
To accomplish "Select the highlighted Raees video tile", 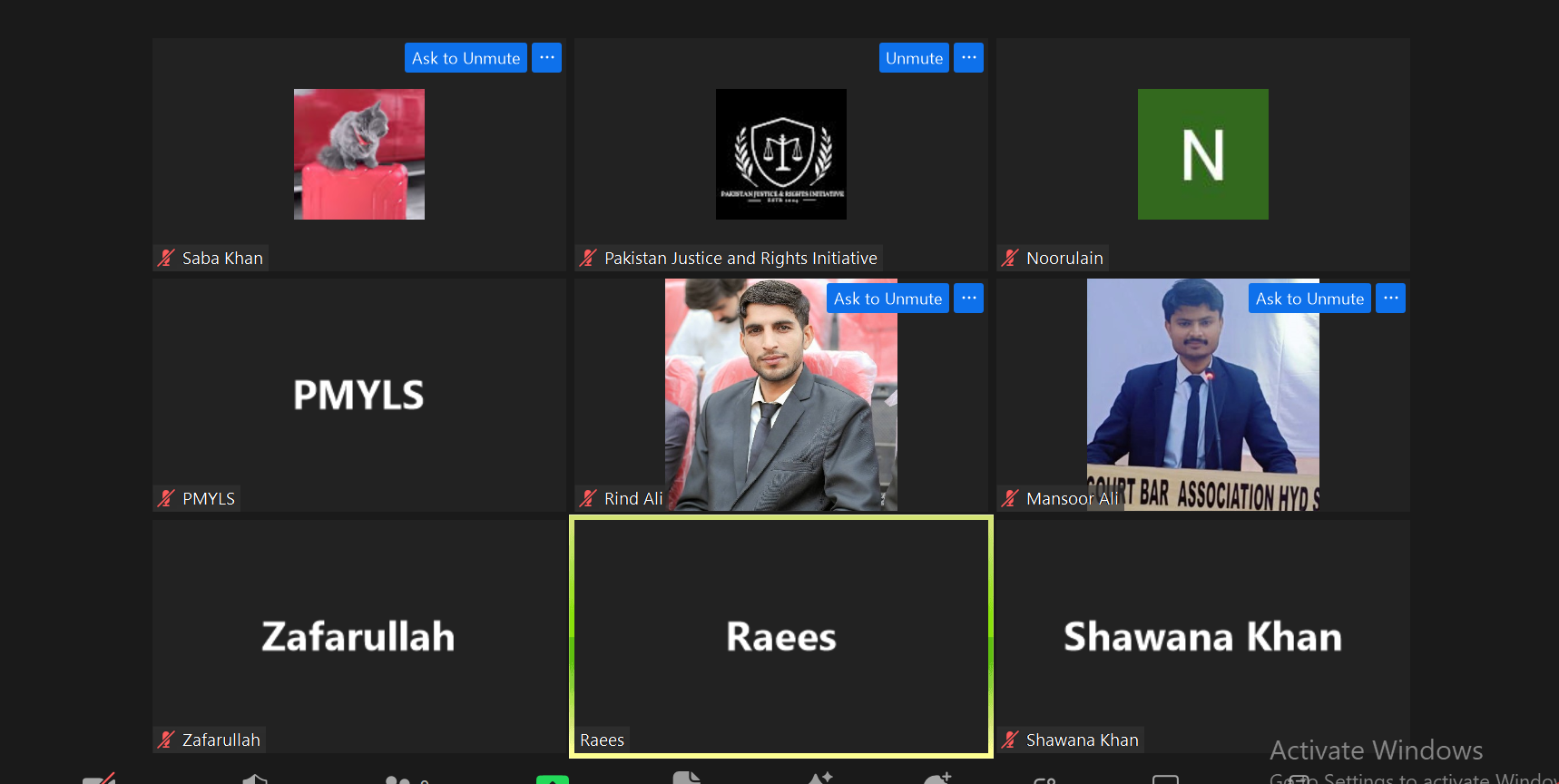I will tap(781, 636).
